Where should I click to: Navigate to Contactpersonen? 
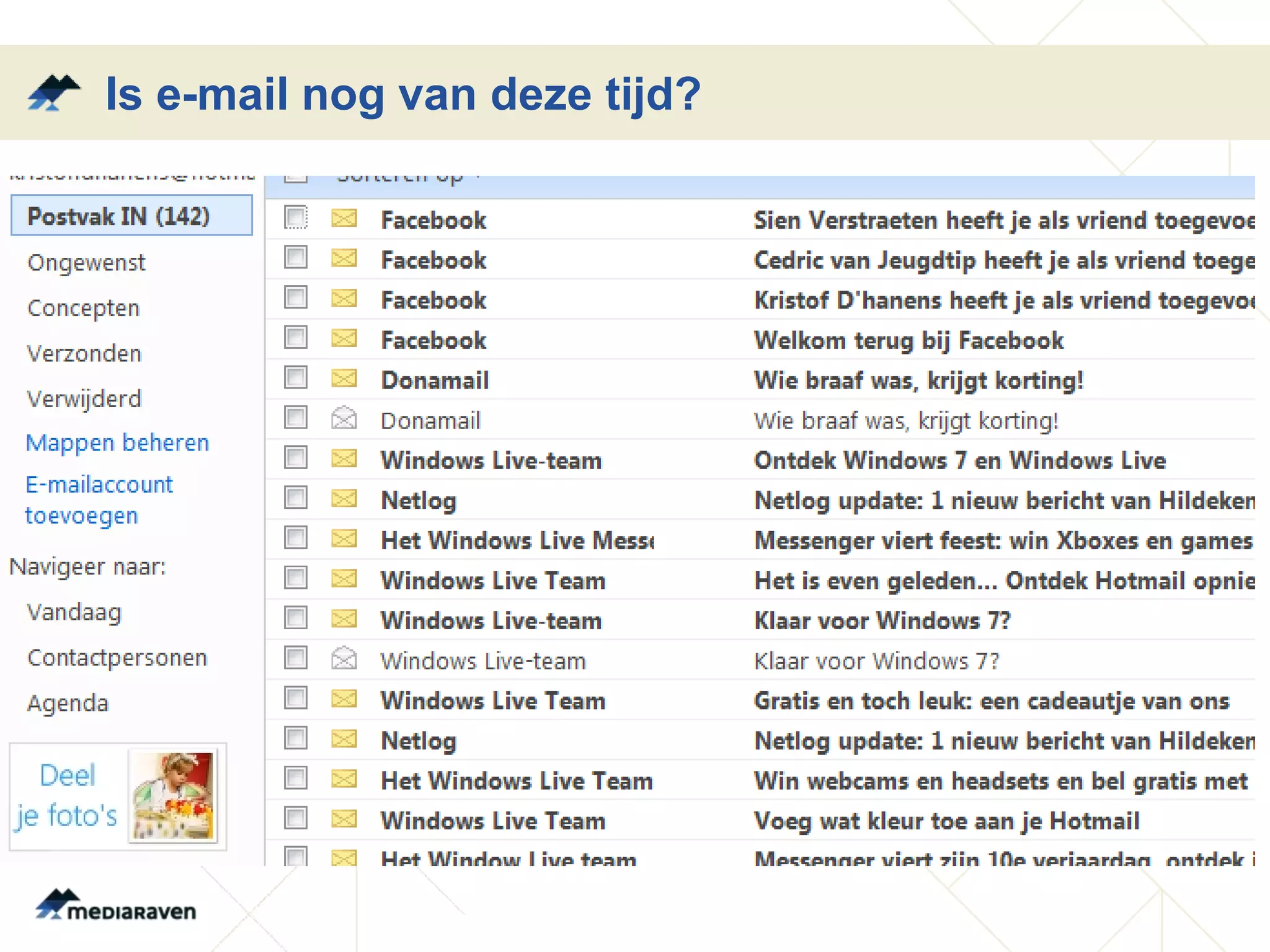[x=117, y=658]
